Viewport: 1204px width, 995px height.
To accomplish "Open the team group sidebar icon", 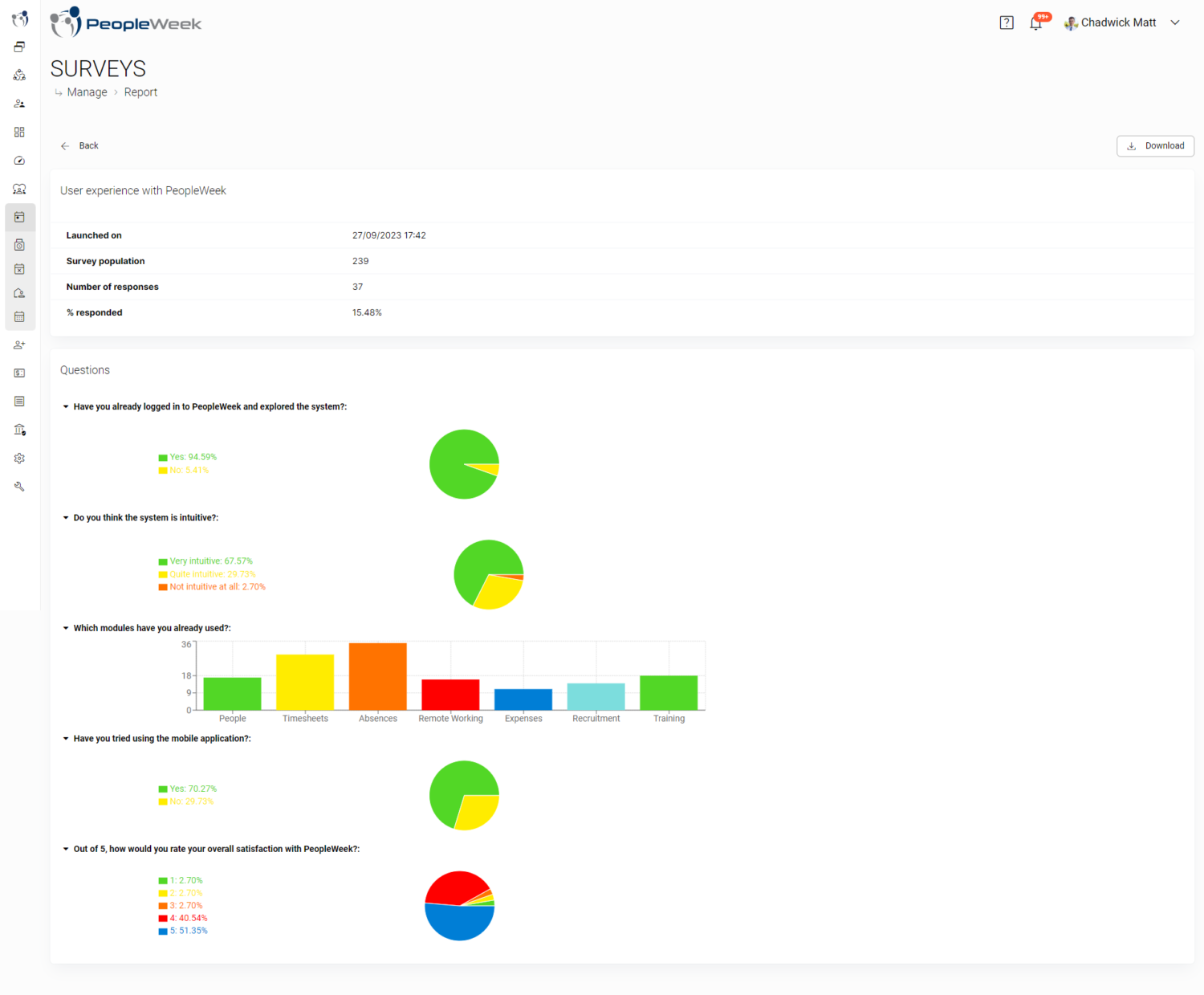I will point(19,189).
